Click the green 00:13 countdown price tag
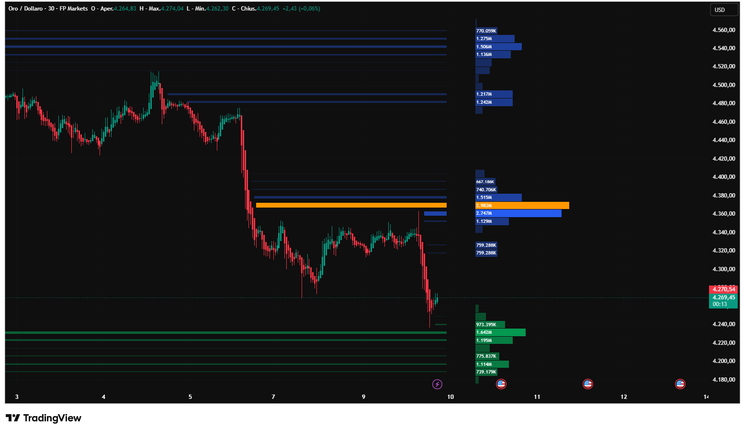Screen dimensions: 743x429 pos(723,301)
